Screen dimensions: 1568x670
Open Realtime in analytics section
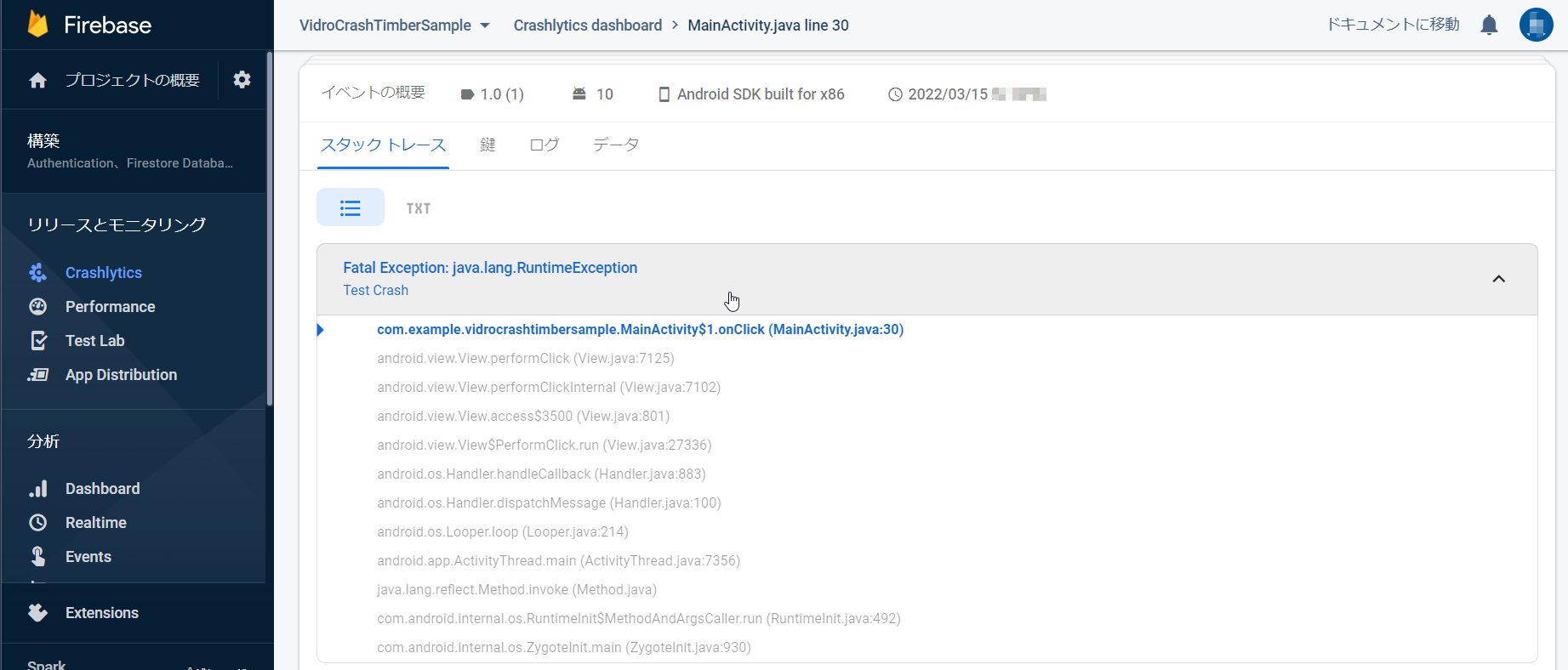coord(96,522)
